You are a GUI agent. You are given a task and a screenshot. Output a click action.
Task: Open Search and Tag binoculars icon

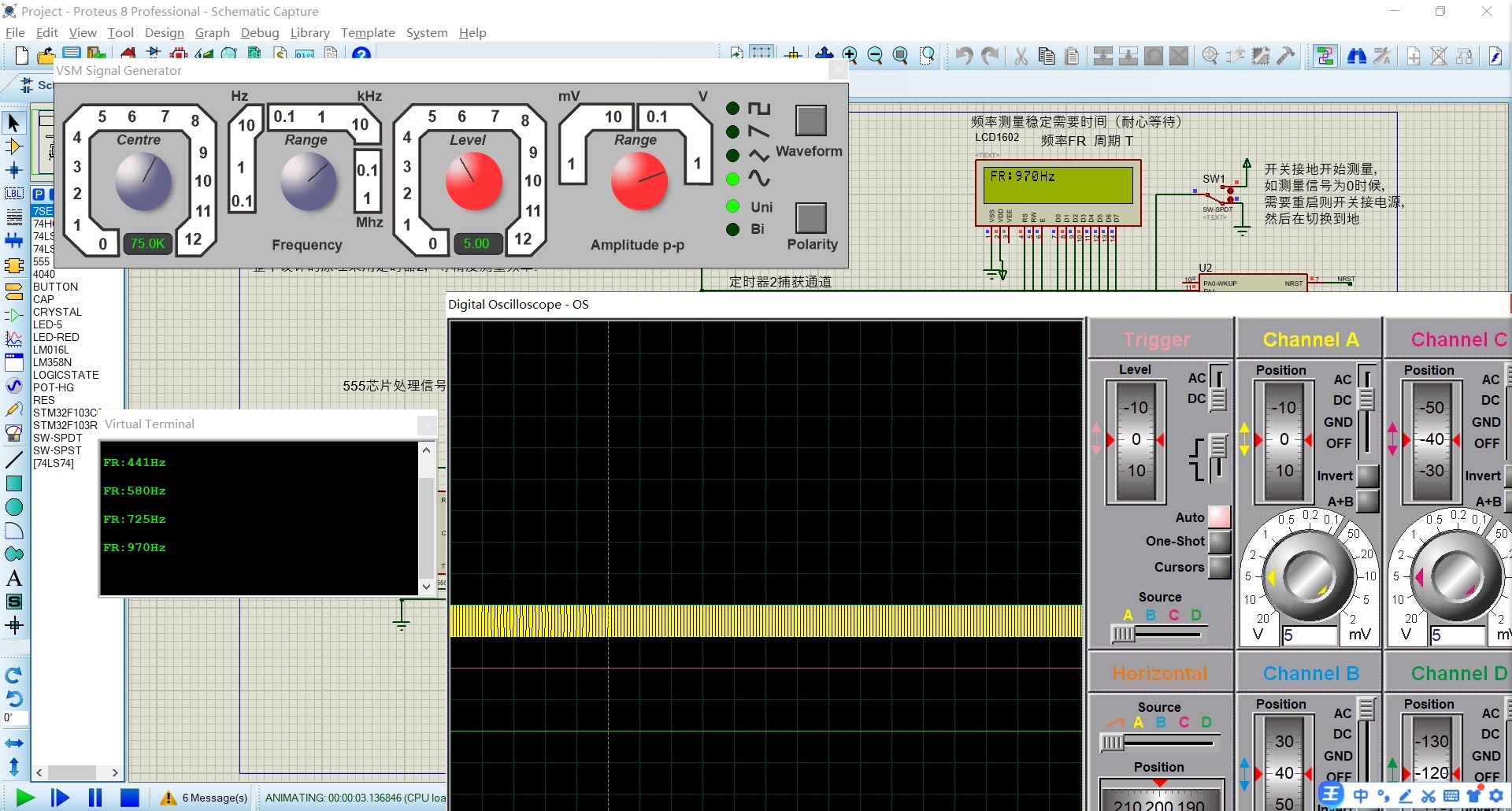click(x=1356, y=55)
